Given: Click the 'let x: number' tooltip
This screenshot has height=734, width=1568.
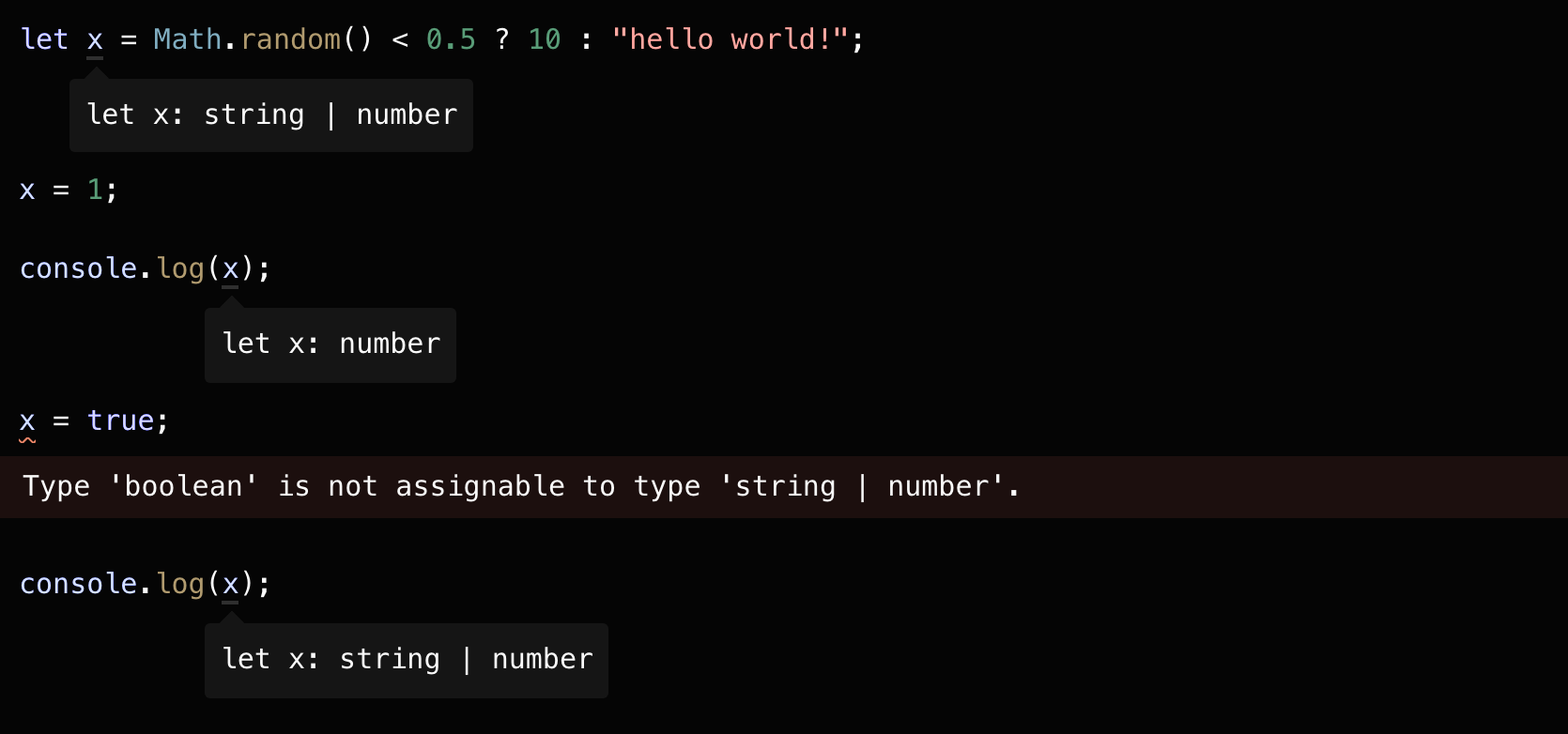Looking at the screenshot, I should tap(331, 344).
